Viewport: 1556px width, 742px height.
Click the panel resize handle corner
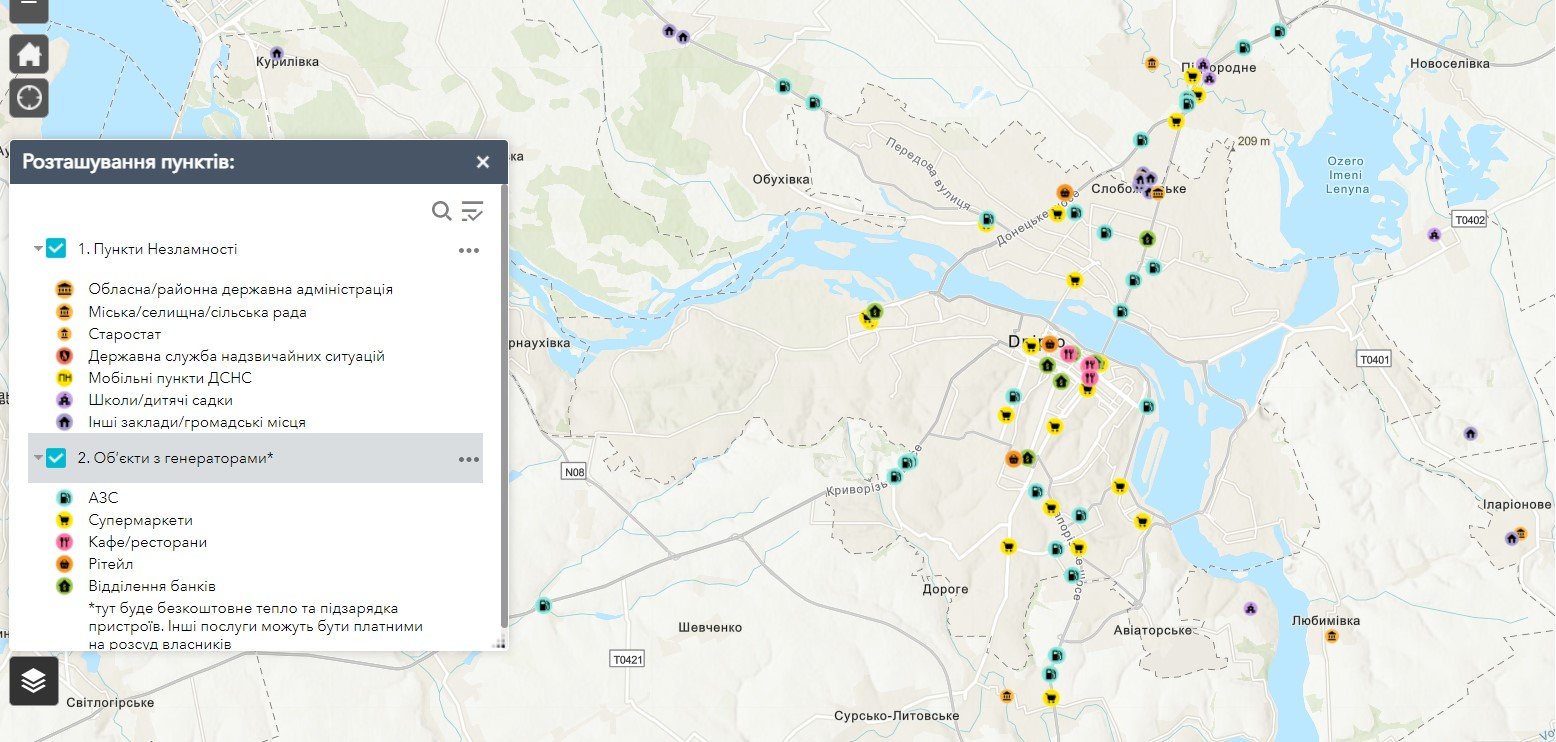click(501, 643)
